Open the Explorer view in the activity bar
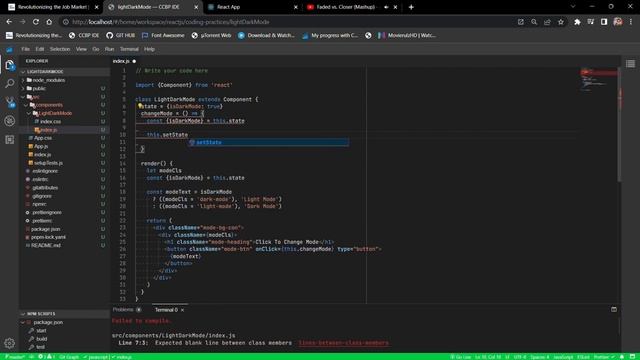Image resolution: width=640 pixels, height=360 pixels. (x=10, y=65)
